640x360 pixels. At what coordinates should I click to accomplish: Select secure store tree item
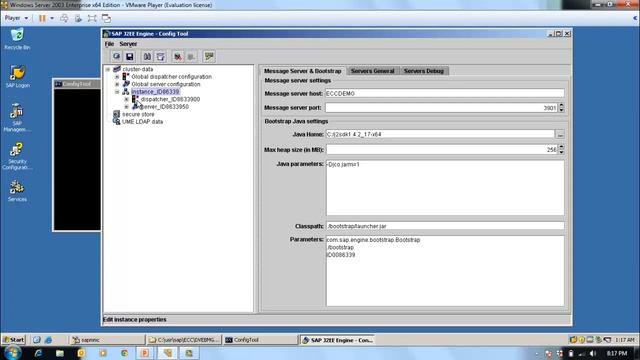138,114
